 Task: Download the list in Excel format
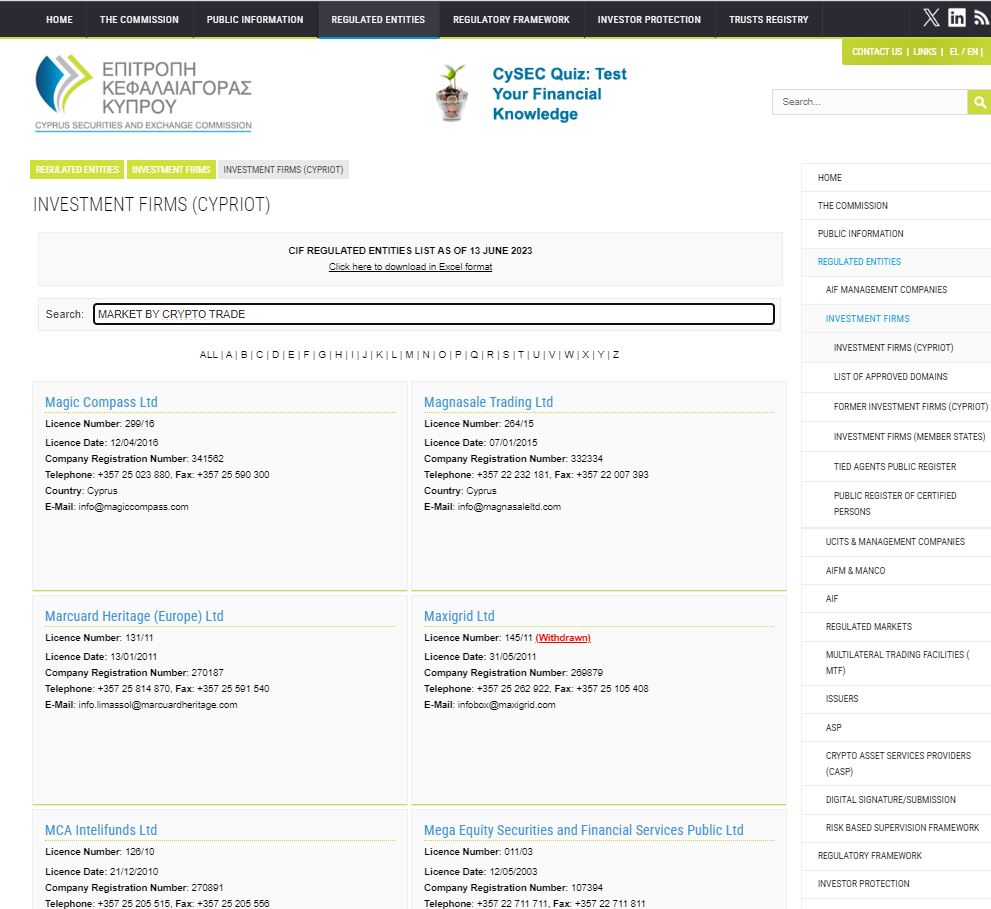(410, 267)
